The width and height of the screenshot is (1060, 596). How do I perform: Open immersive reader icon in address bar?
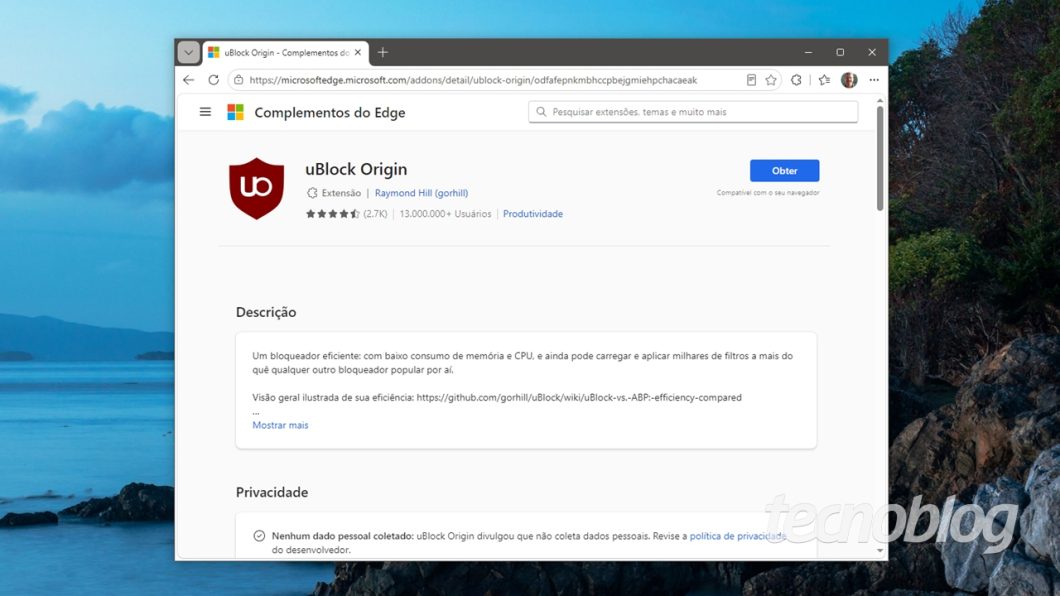[x=751, y=80]
